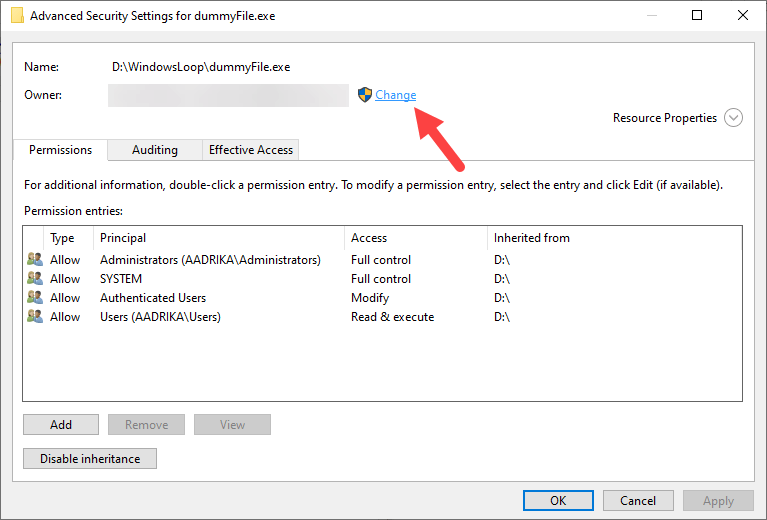Click the SYSTEM entry user-group icon
The height and width of the screenshot is (520, 767).
coord(35,279)
